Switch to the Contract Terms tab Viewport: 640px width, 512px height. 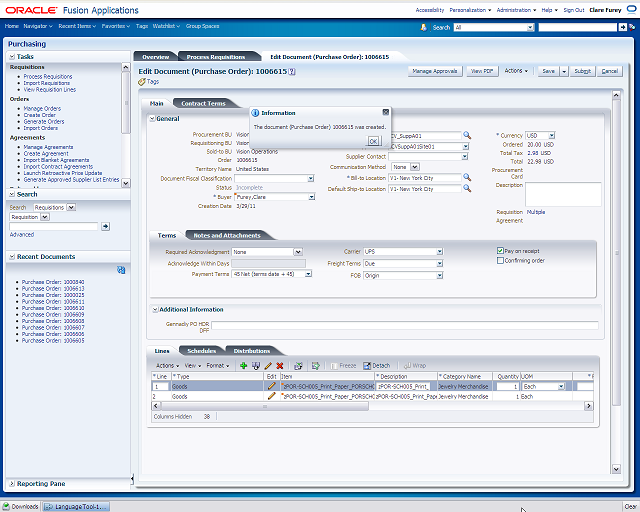pos(203,104)
